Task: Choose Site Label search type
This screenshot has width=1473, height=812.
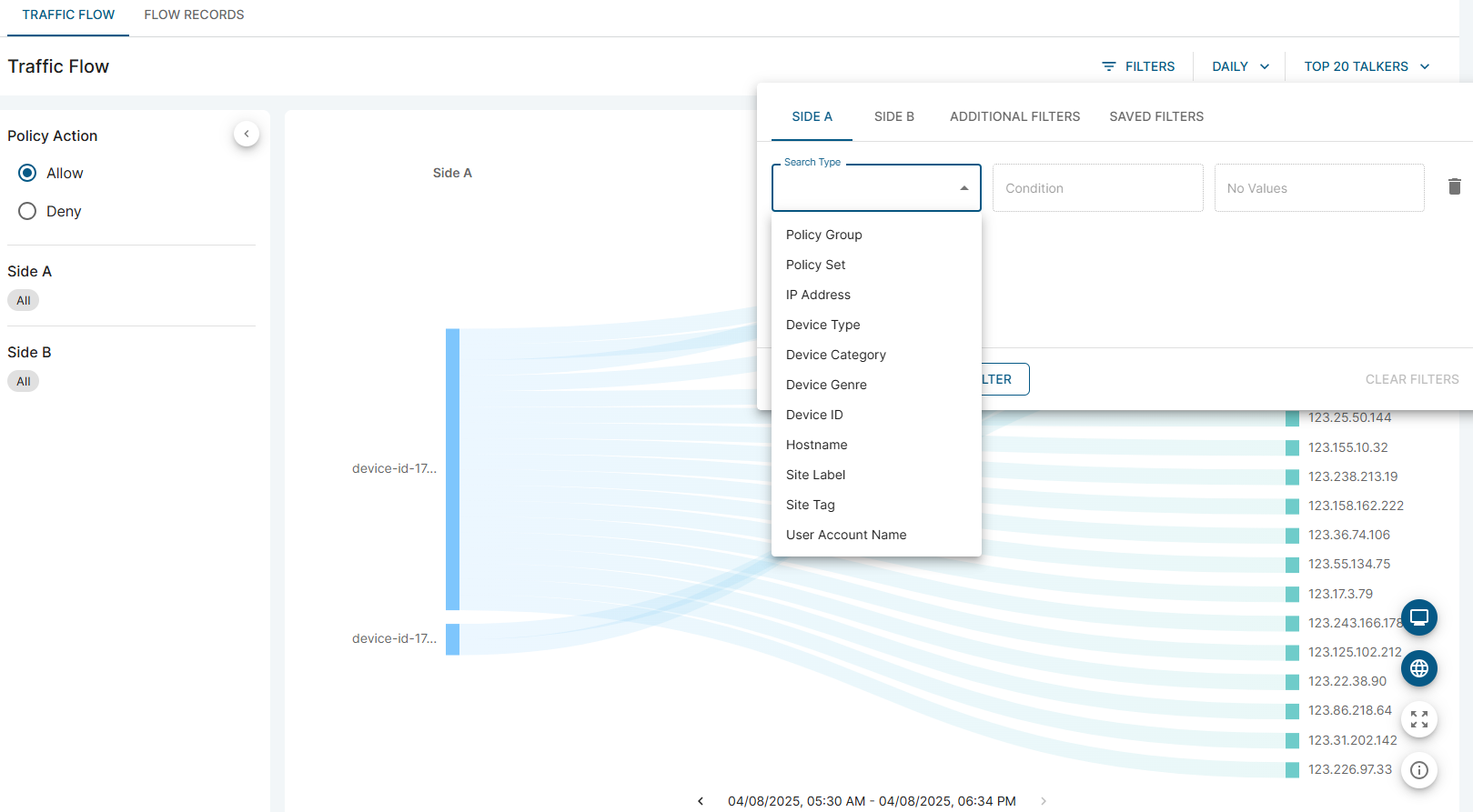Action: (876, 475)
